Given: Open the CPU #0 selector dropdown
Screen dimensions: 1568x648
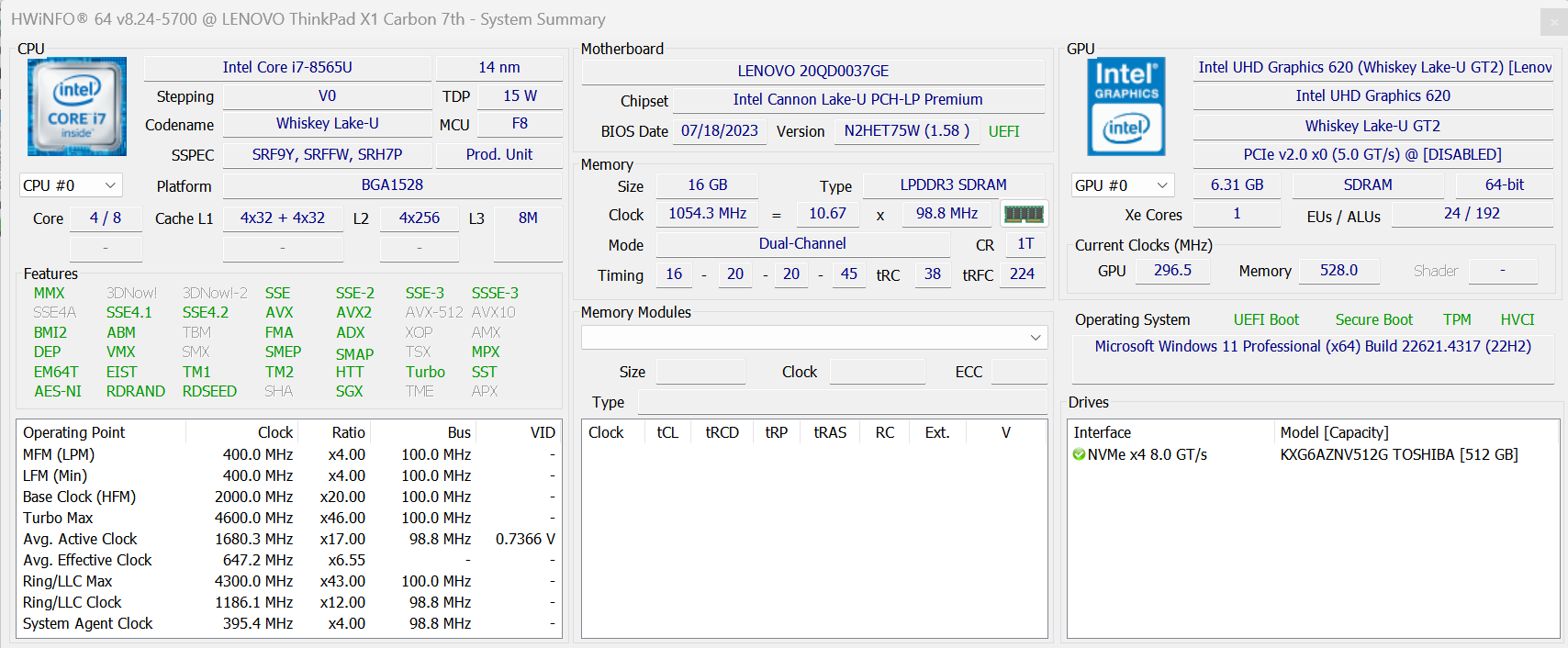Looking at the screenshot, I should tap(71, 185).
